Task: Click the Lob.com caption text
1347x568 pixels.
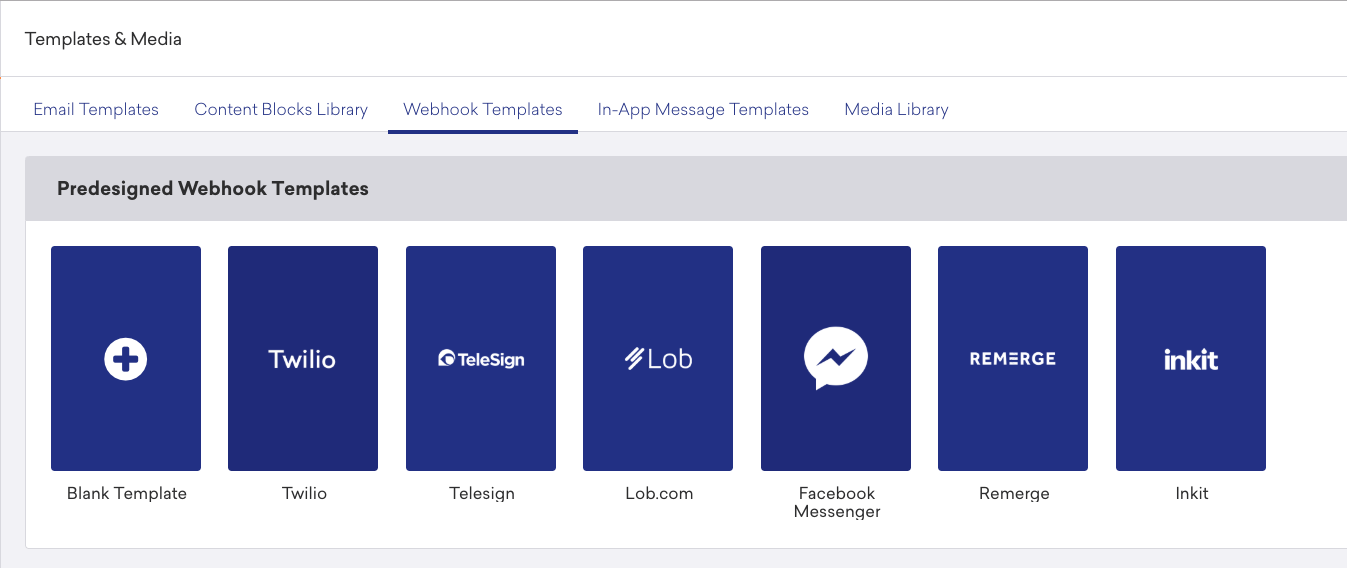Action: coord(659,493)
